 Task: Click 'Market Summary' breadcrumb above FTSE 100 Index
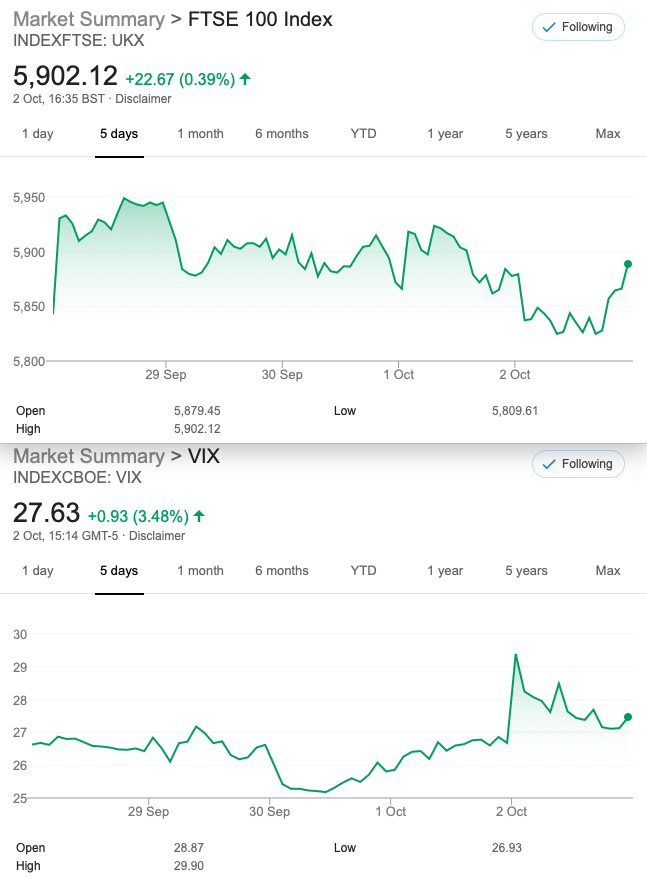point(89,19)
